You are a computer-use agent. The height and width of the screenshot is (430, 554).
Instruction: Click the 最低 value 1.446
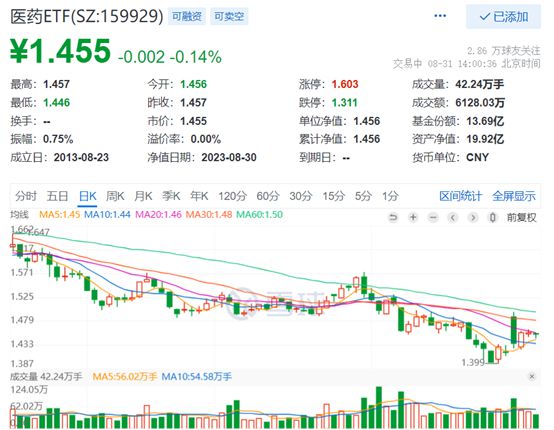click(x=57, y=102)
